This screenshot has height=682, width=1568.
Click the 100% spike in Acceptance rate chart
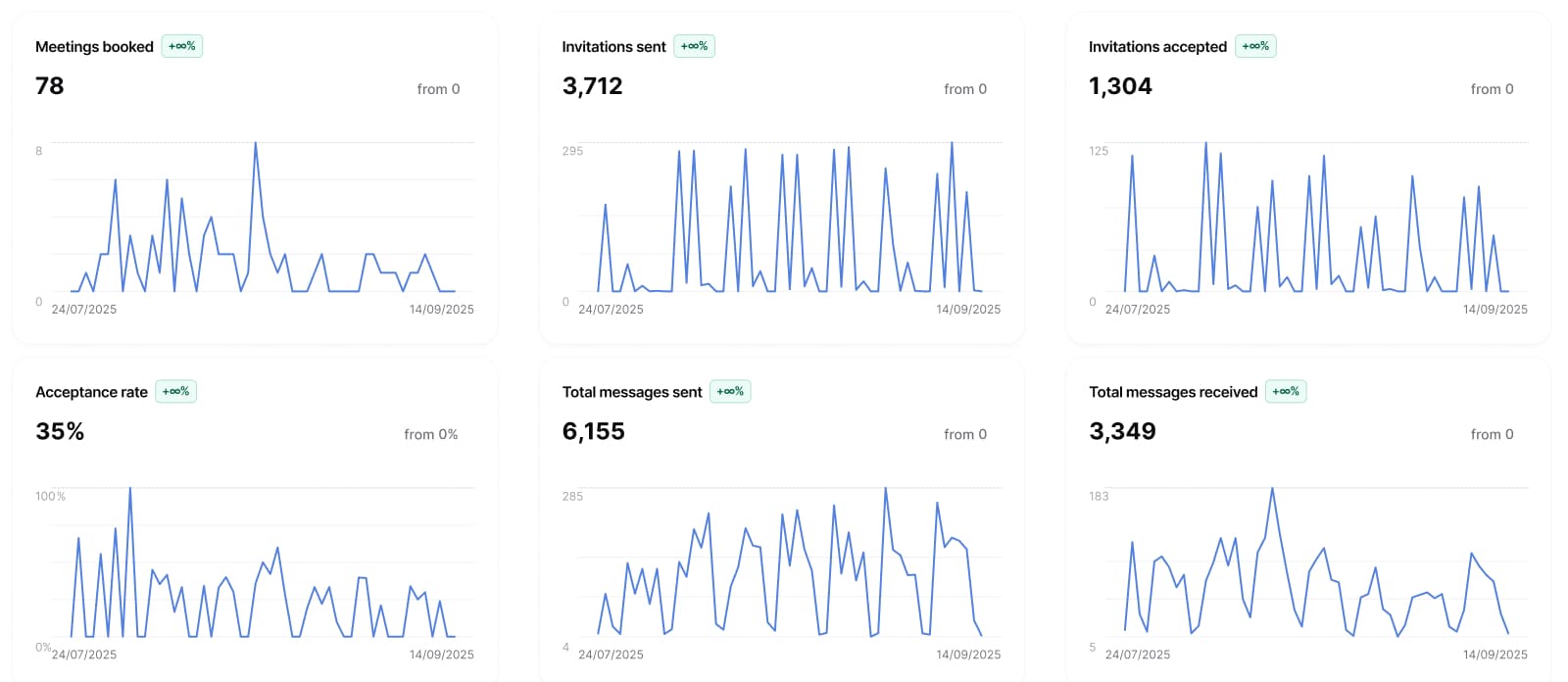[x=130, y=490]
